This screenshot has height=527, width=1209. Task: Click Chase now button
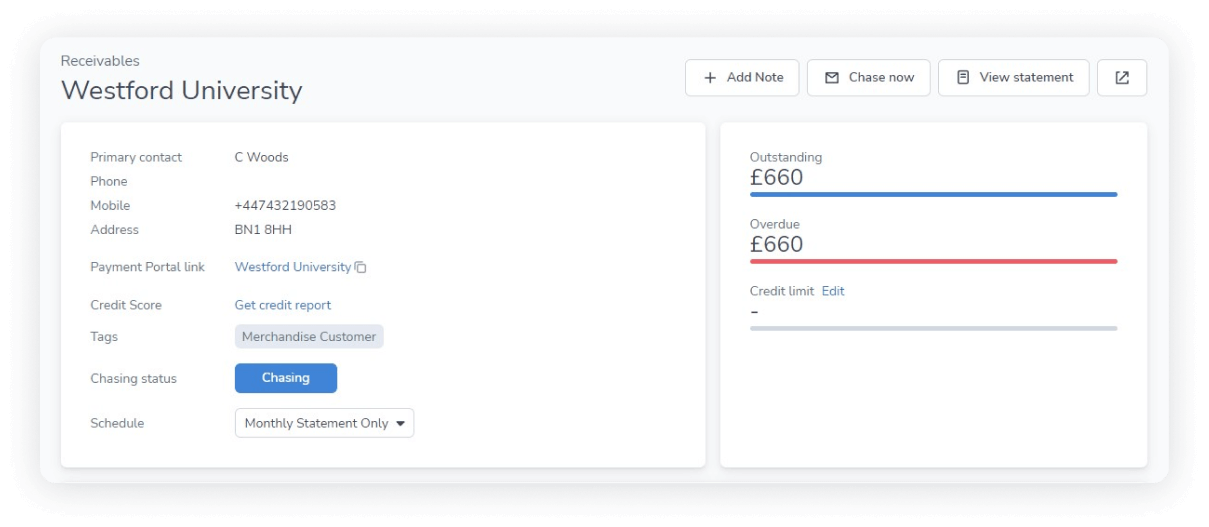point(869,78)
